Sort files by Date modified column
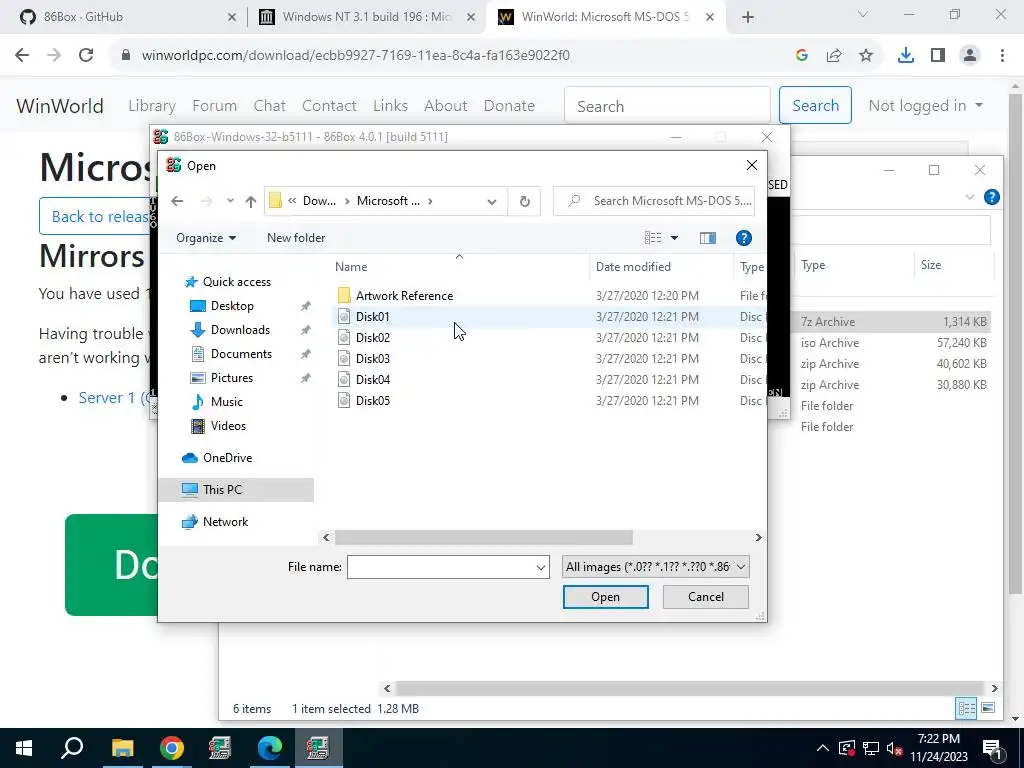The width and height of the screenshot is (1024, 768). [x=633, y=266]
